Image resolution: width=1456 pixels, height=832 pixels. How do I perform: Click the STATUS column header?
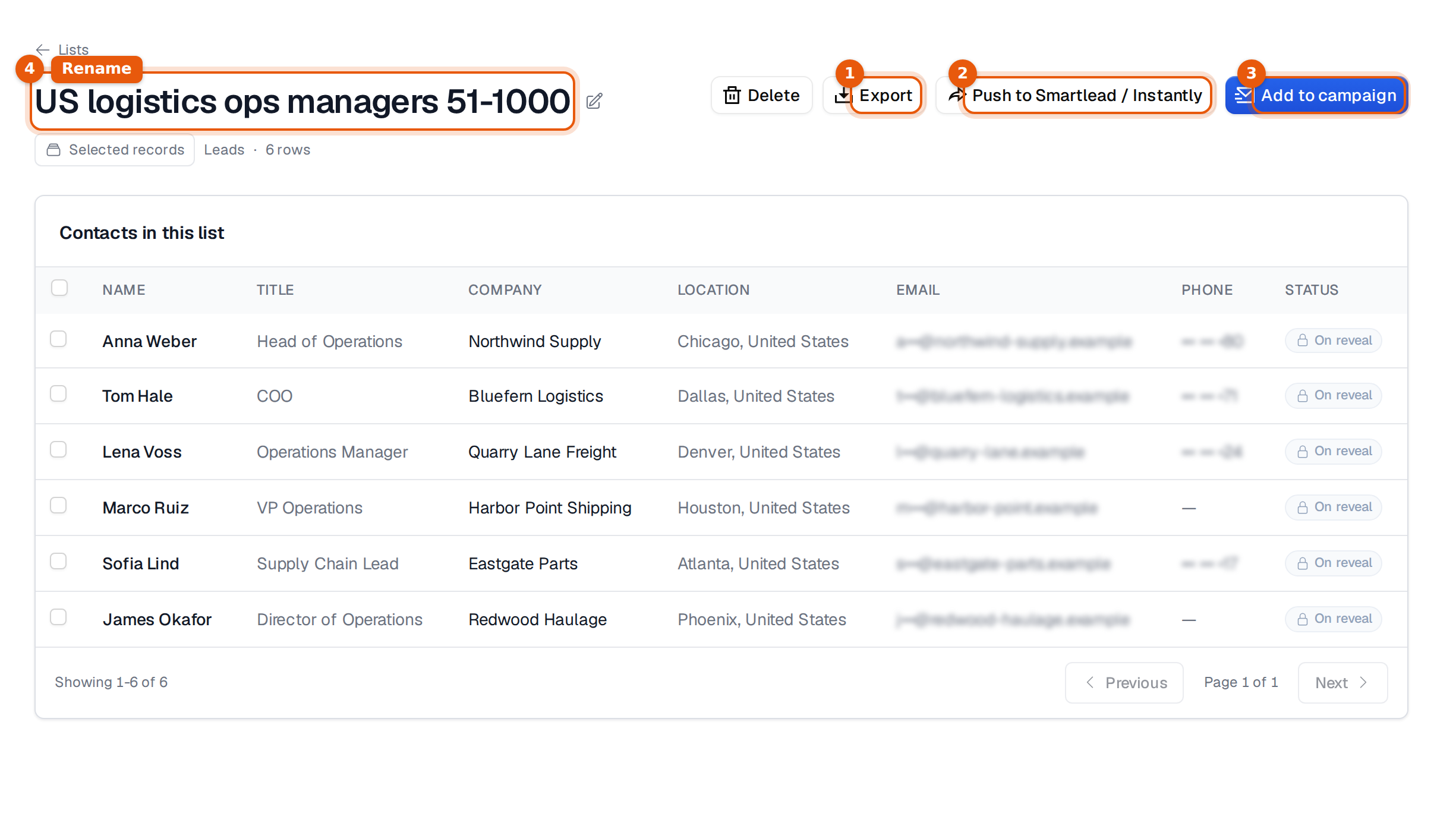(1312, 290)
